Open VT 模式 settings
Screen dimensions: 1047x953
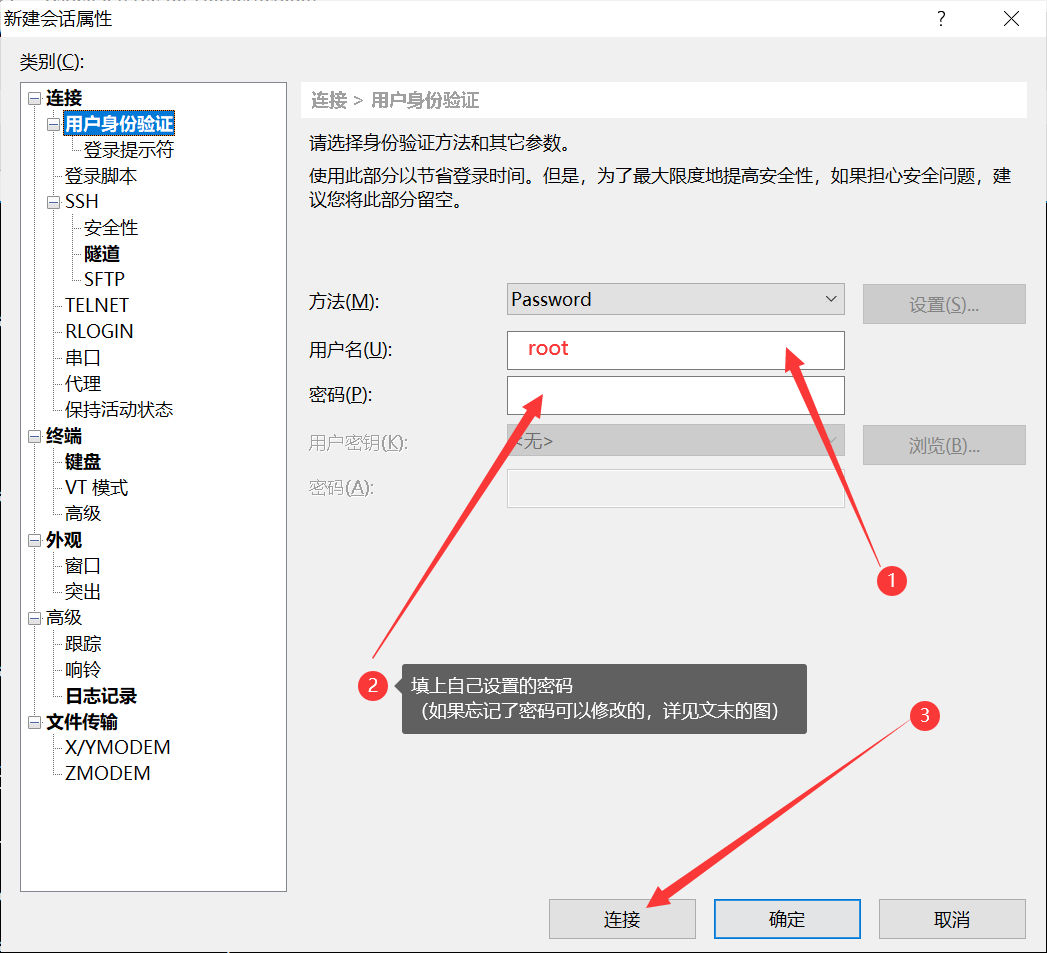point(96,488)
